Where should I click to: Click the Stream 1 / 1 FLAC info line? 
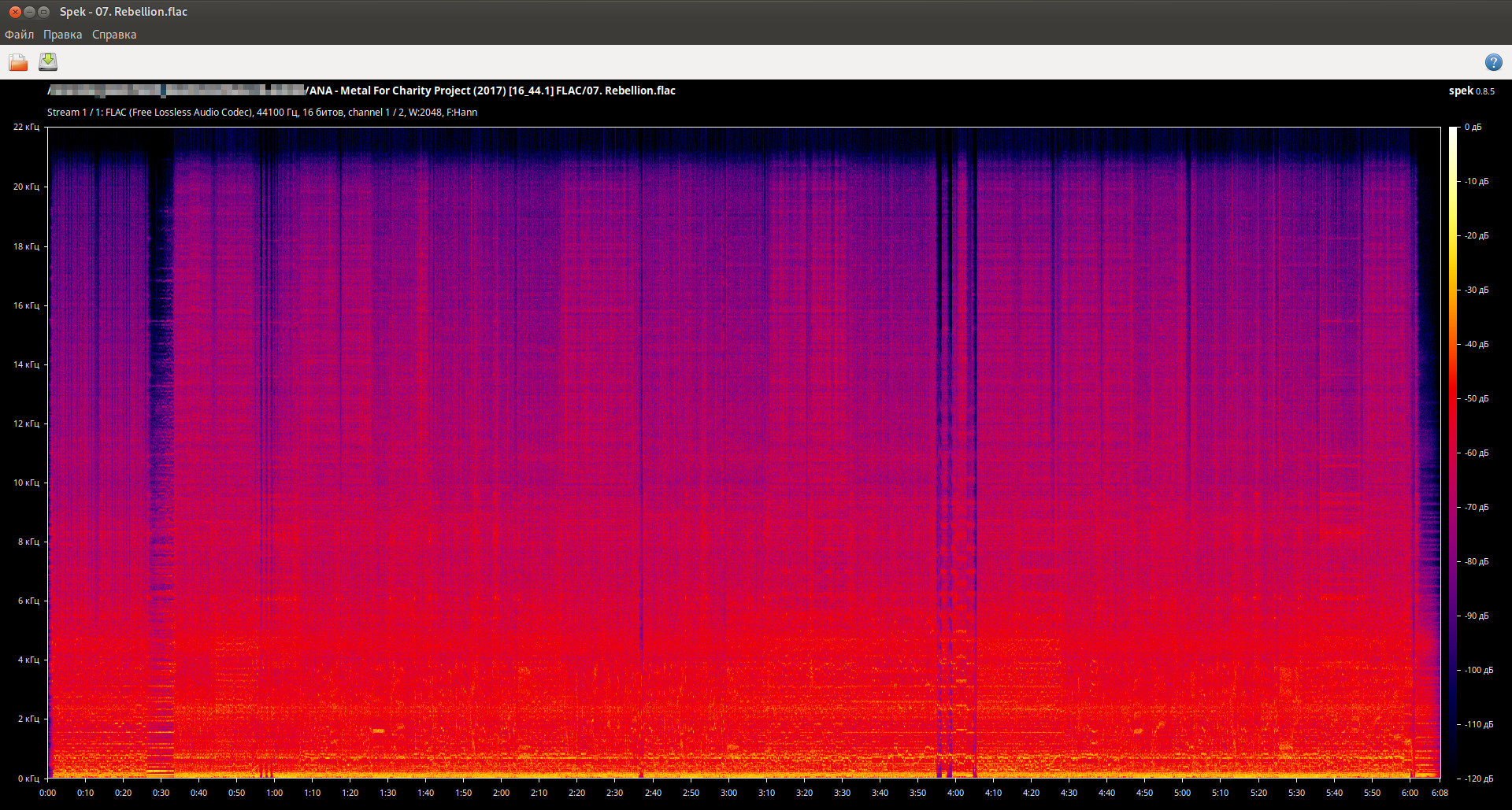tap(262, 113)
